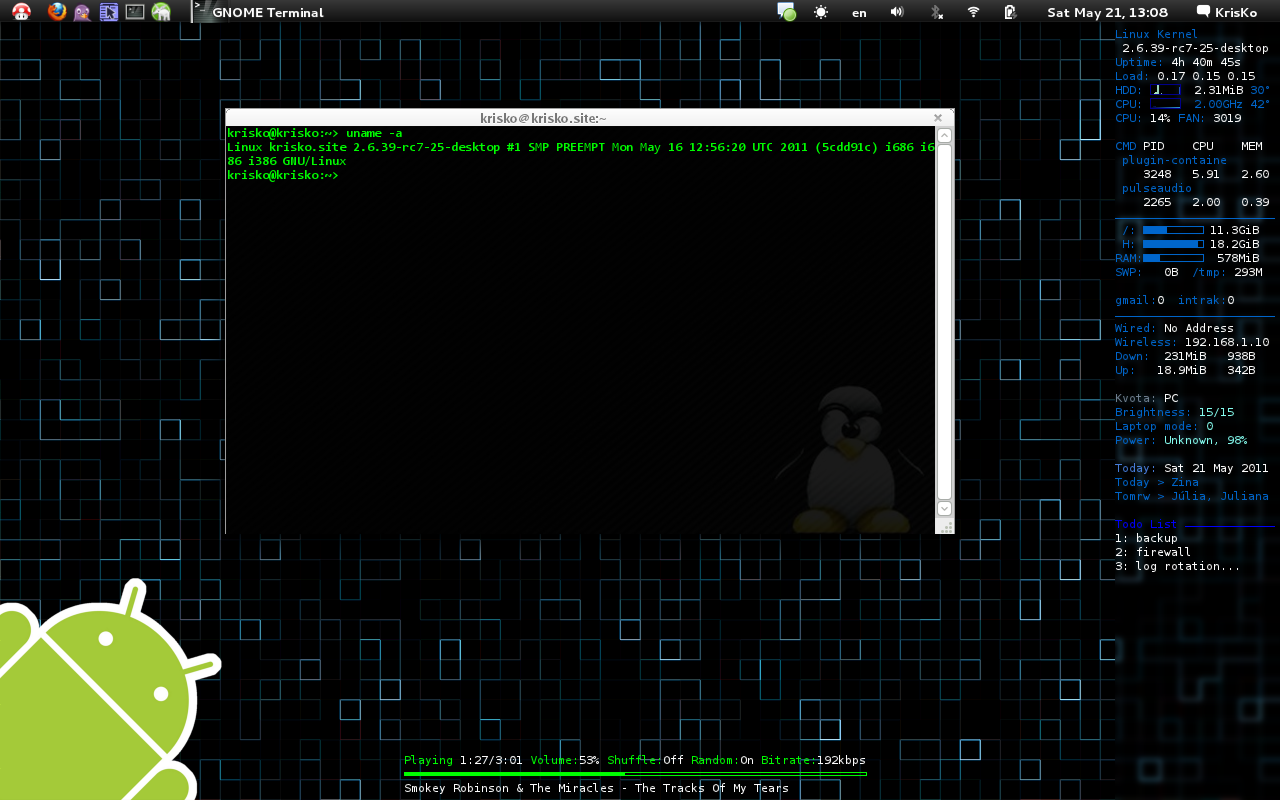
Task: Click the 'Uptime: 4h 40m 45s' line
Action: click(x=1178, y=62)
